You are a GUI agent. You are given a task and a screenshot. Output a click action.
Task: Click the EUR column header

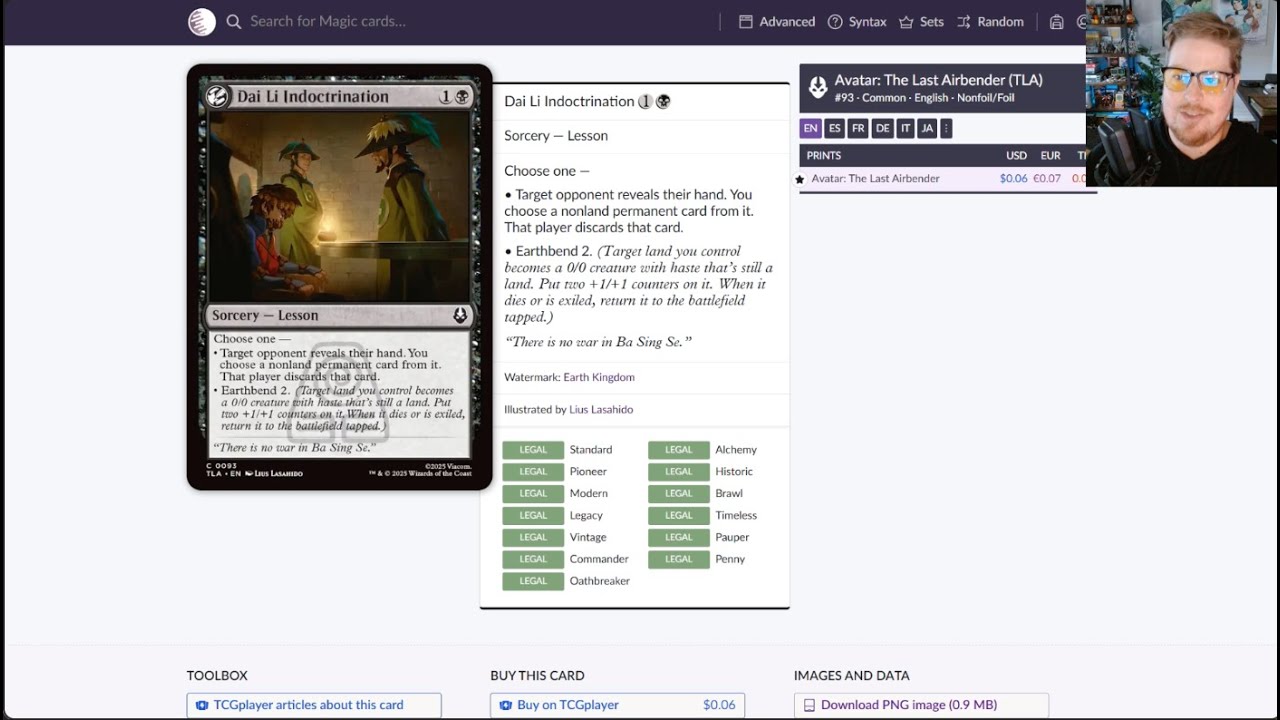(x=1050, y=155)
